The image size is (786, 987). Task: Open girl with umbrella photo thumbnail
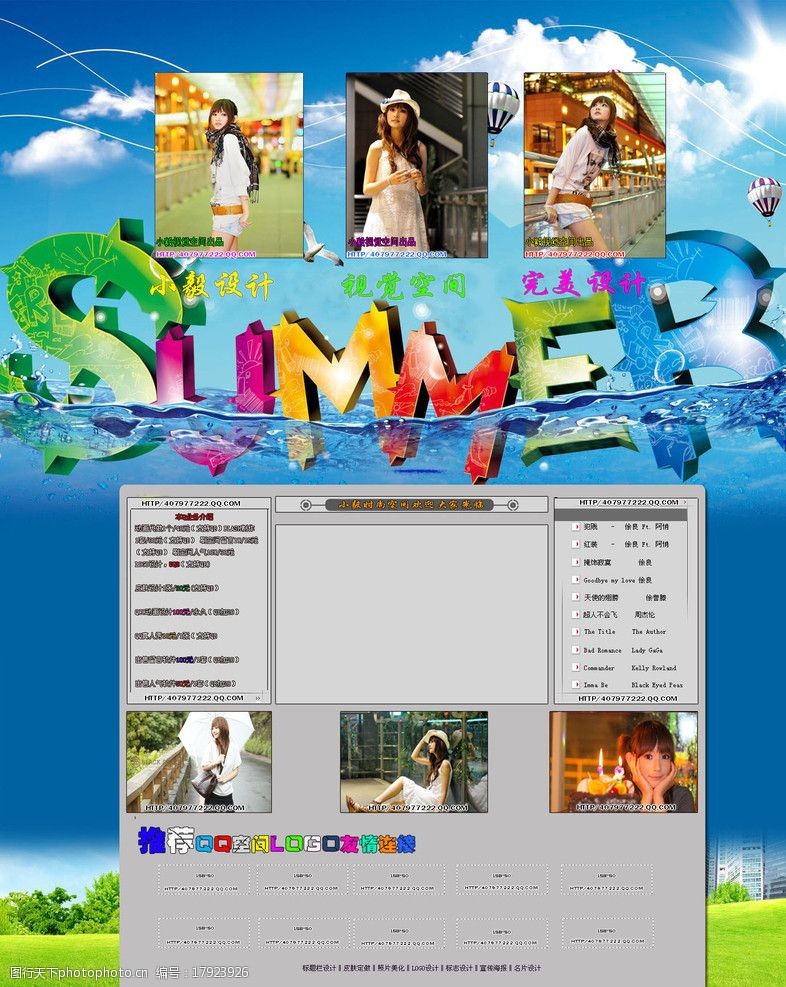tap(198, 762)
